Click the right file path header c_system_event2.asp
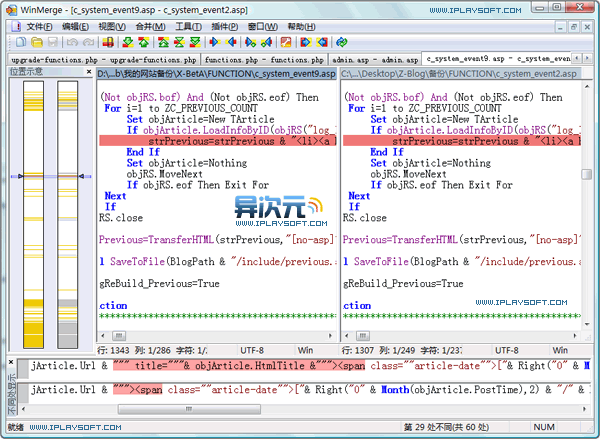Viewport: 600px width, 439px height. tap(461, 73)
